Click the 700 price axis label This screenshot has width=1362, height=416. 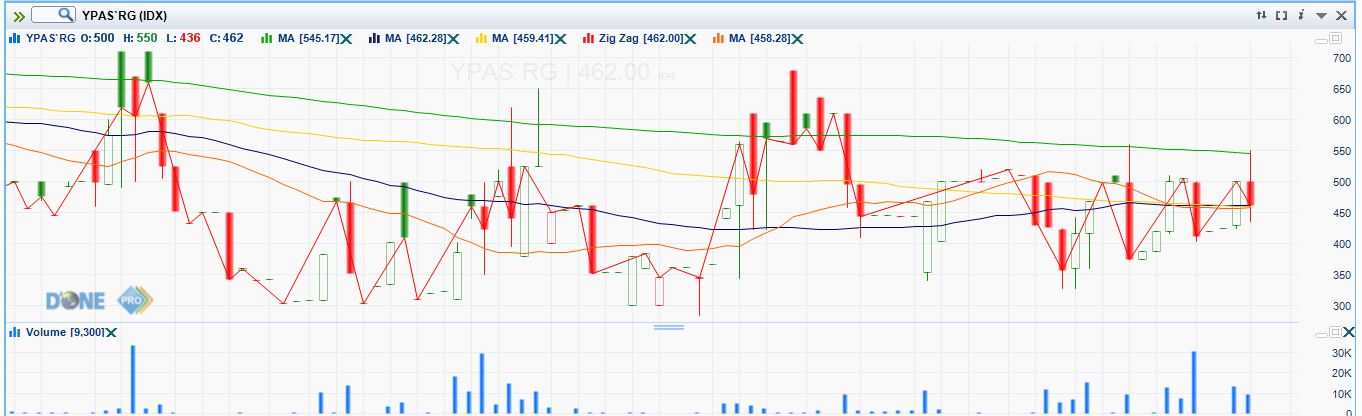click(x=1341, y=58)
